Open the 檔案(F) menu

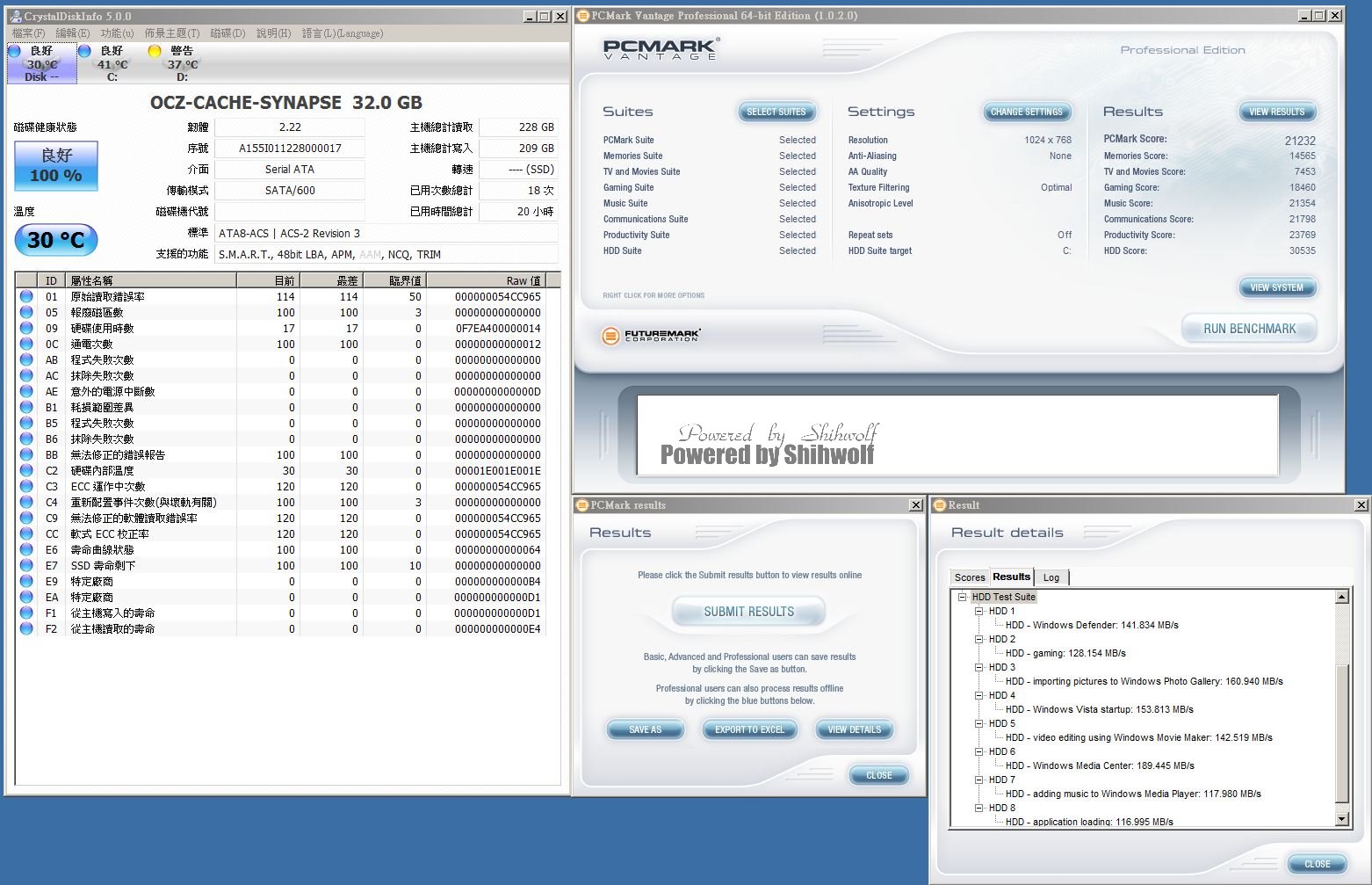[29, 33]
